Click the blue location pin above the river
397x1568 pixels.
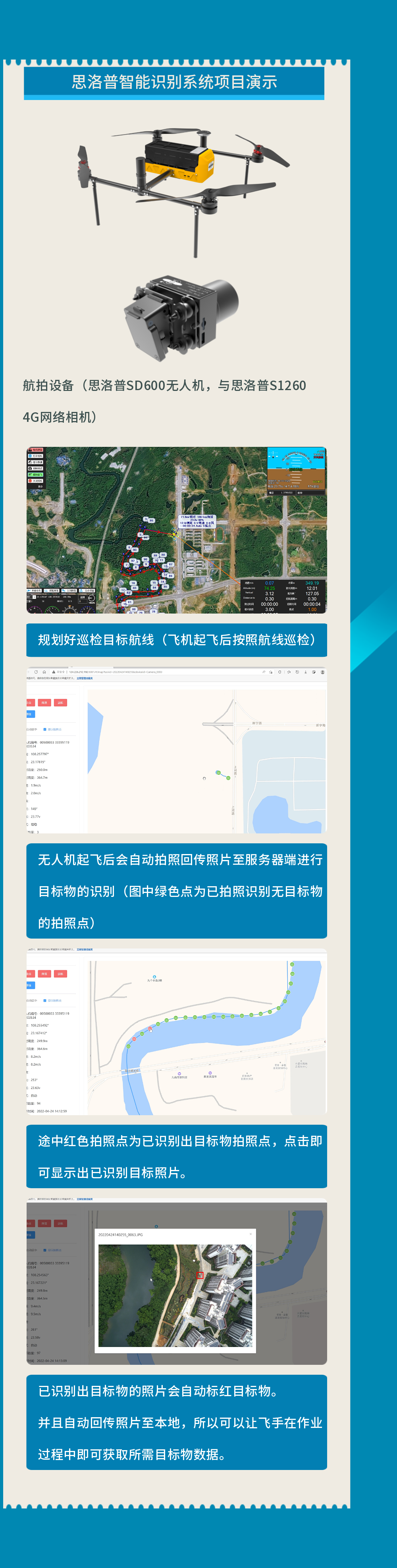point(155,977)
